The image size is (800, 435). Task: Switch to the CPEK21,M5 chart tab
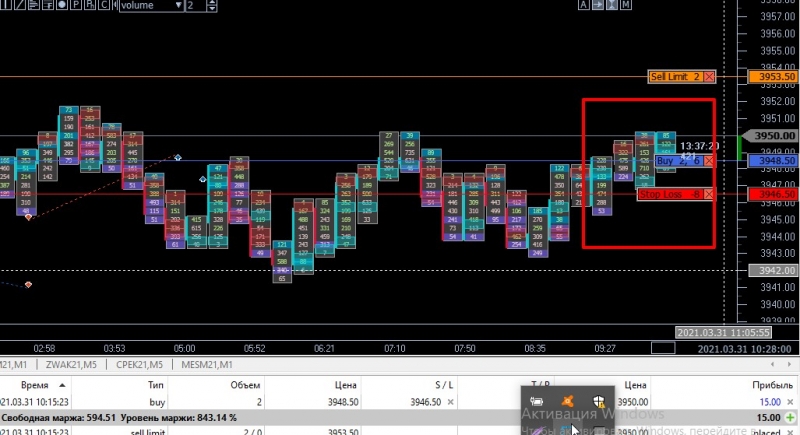(x=139, y=365)
